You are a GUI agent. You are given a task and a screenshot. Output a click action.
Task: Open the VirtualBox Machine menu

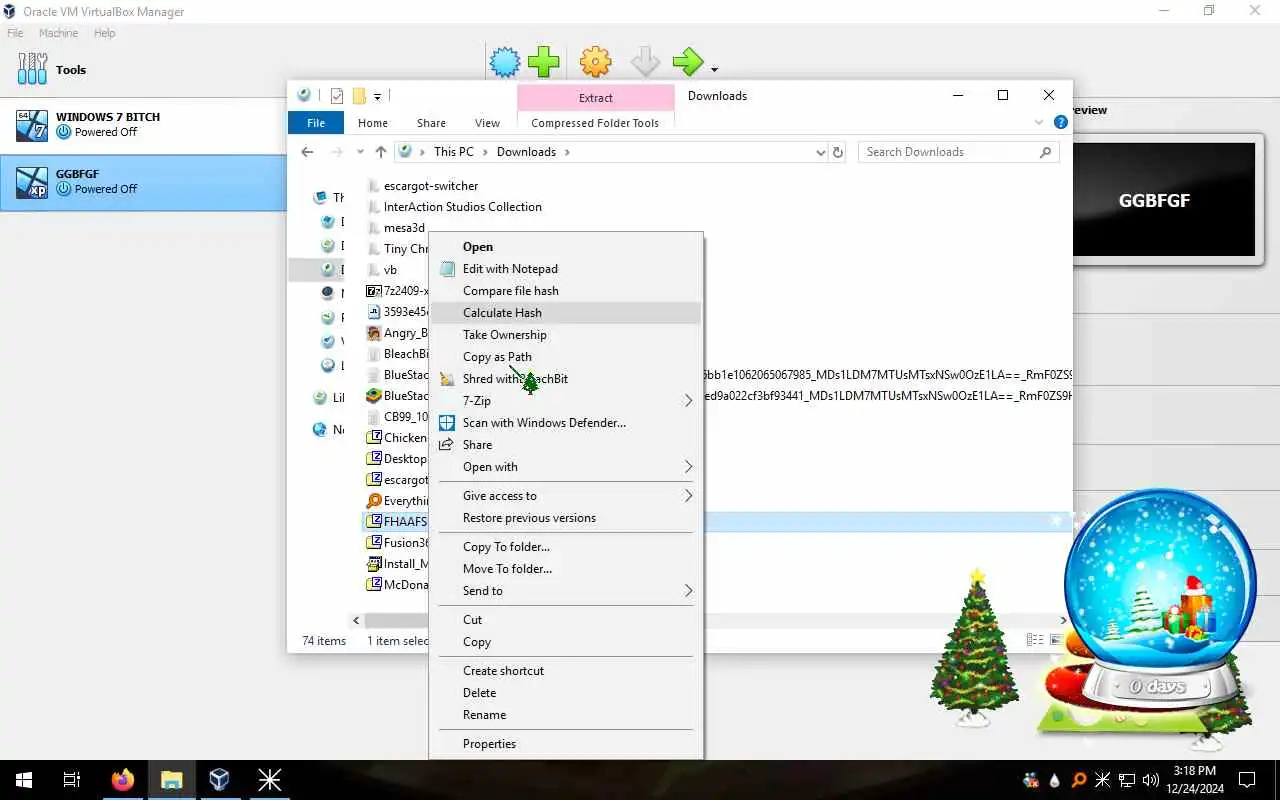click(58, 33)
